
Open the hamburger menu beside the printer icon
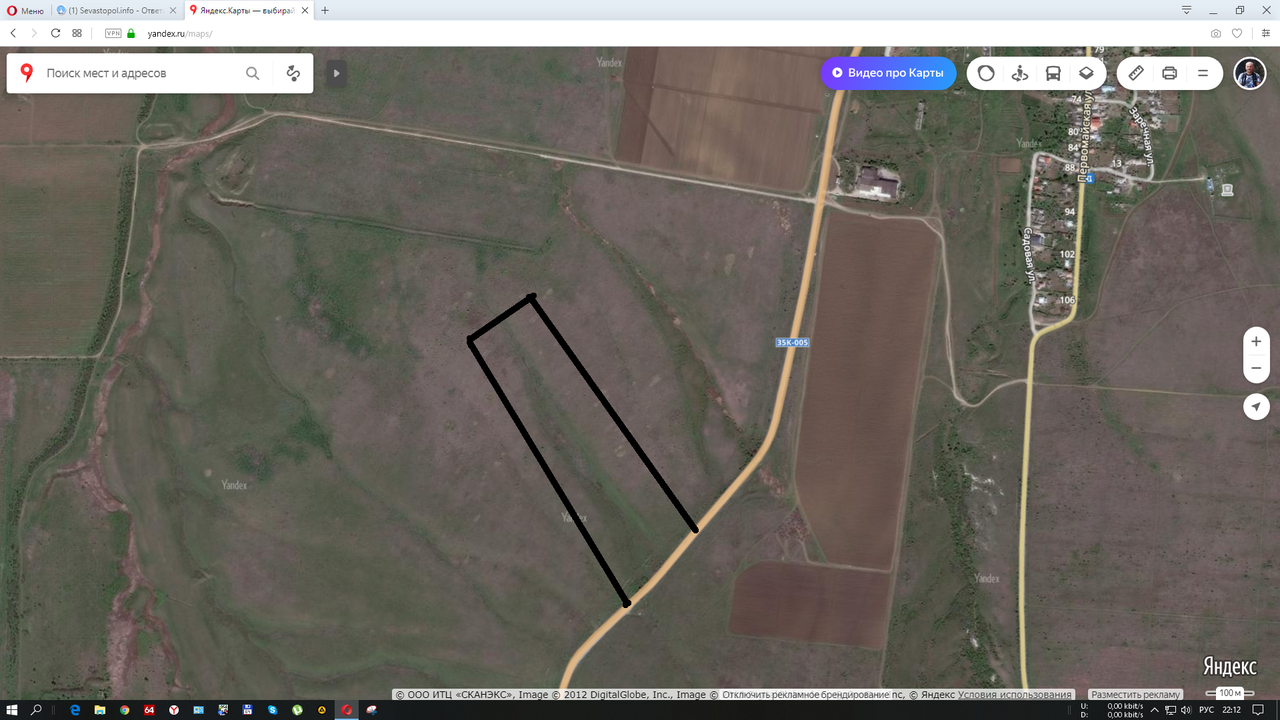tap(1202, 72)
